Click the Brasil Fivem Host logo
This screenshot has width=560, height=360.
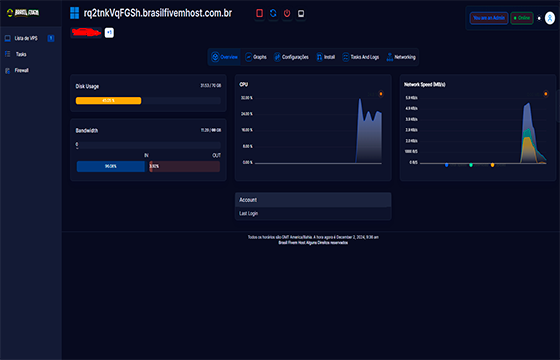(23, 13)
